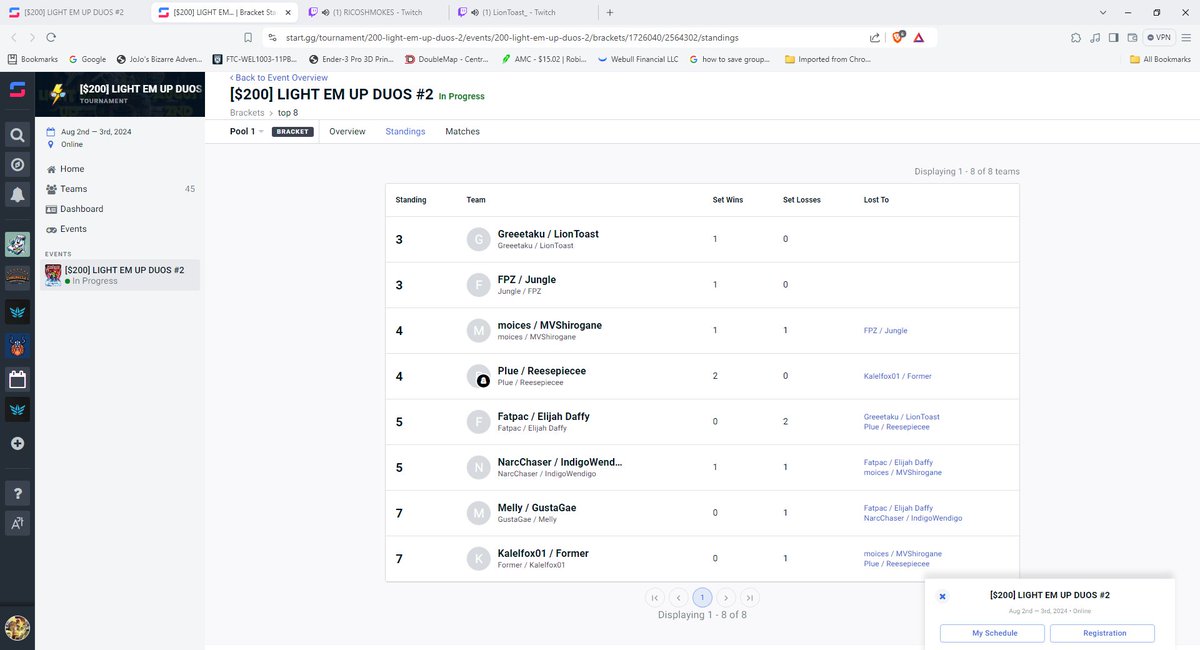Open Dashboard in tournament sidebar
The height and width of the screenshot is (650, 1200).
point(81,209)
